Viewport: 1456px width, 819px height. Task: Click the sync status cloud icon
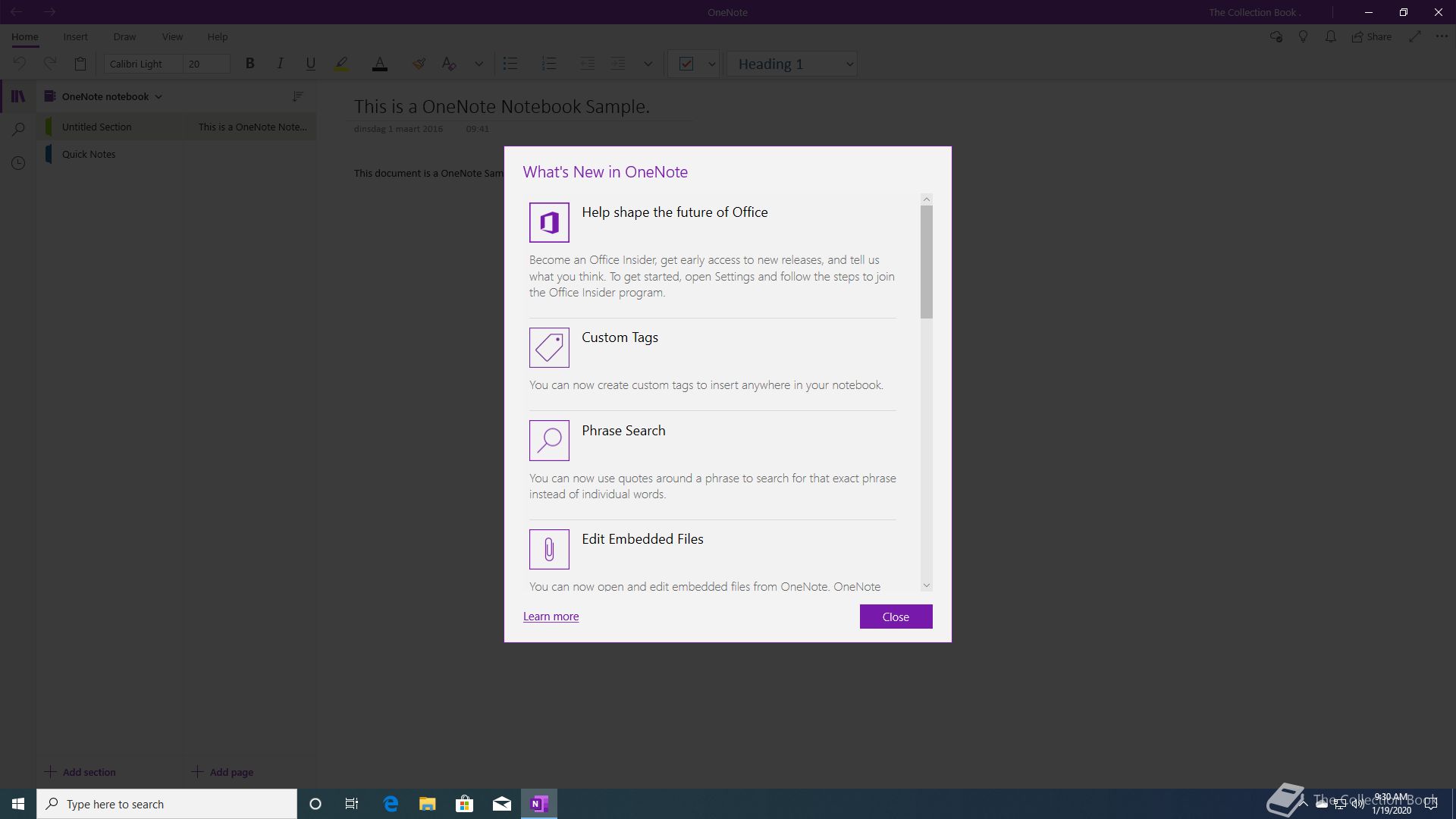1276,36
